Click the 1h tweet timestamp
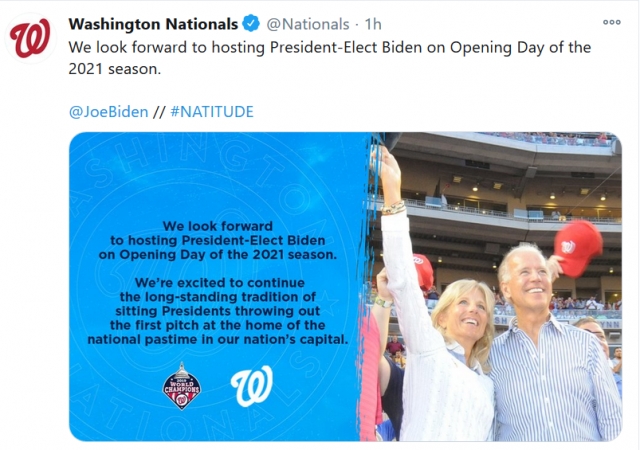This screenshot has width=640, height=450. (373, 24)
